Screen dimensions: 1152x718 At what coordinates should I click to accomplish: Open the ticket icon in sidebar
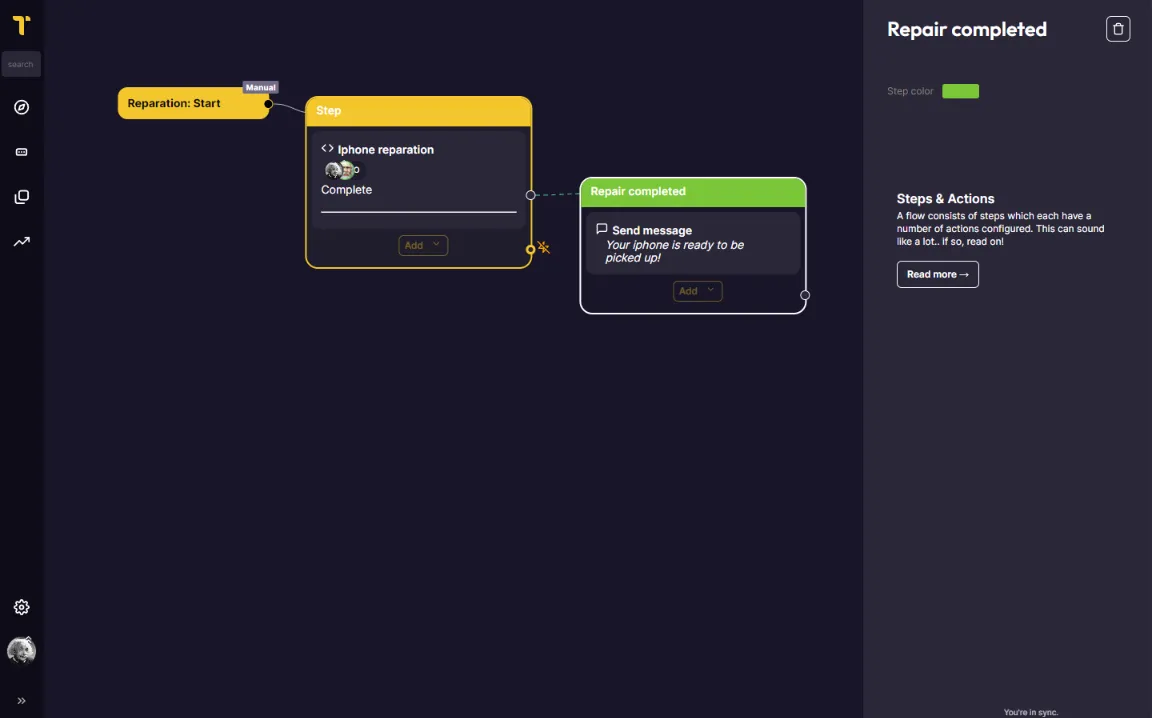point(21,152)
